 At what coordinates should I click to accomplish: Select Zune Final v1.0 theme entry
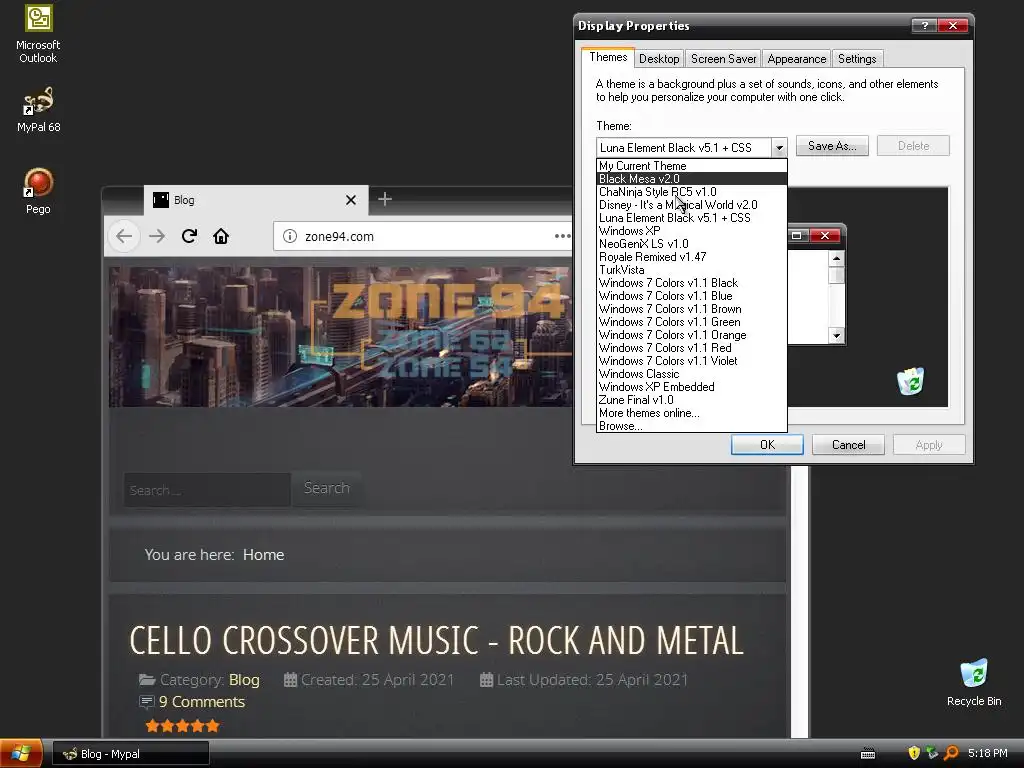click(x=692, y=400)
